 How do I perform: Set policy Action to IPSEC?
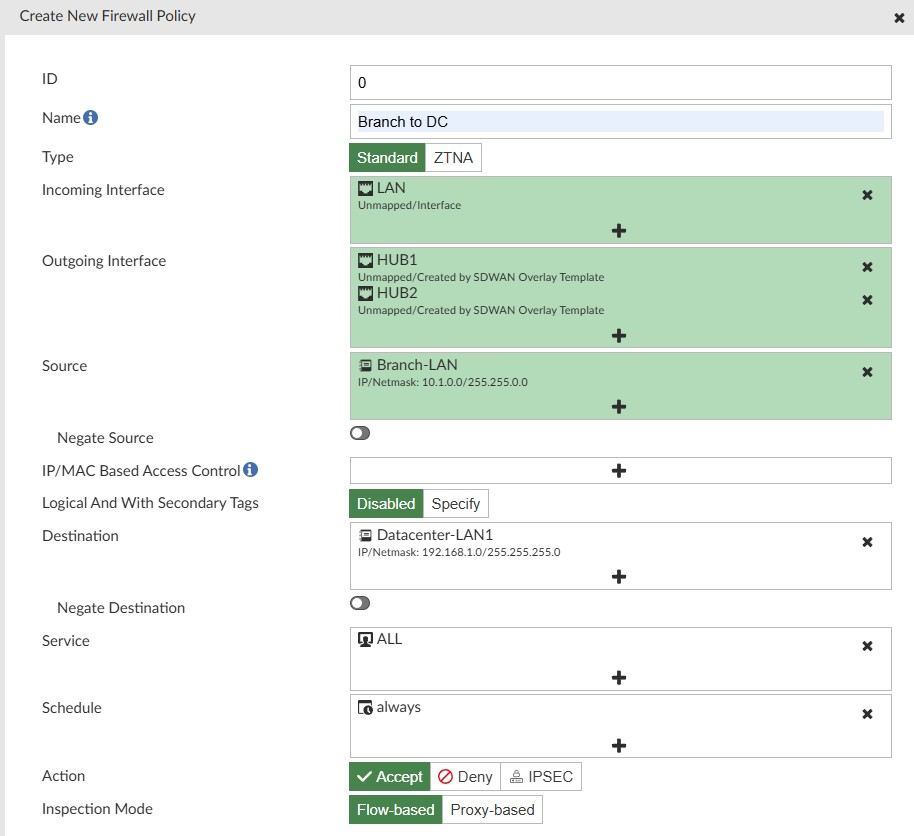[x=540, y=777]
